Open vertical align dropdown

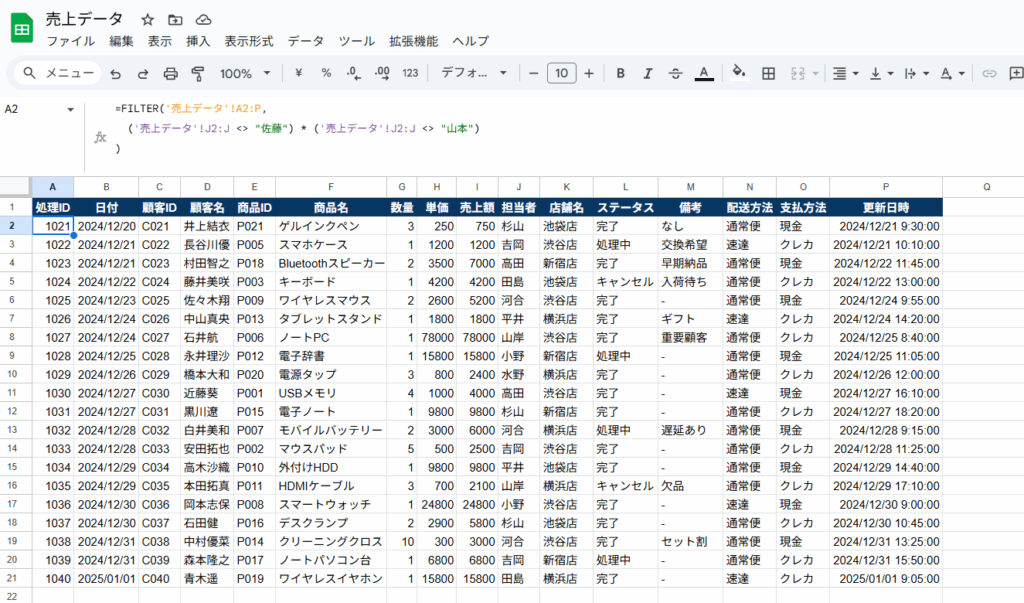[881, 74]
